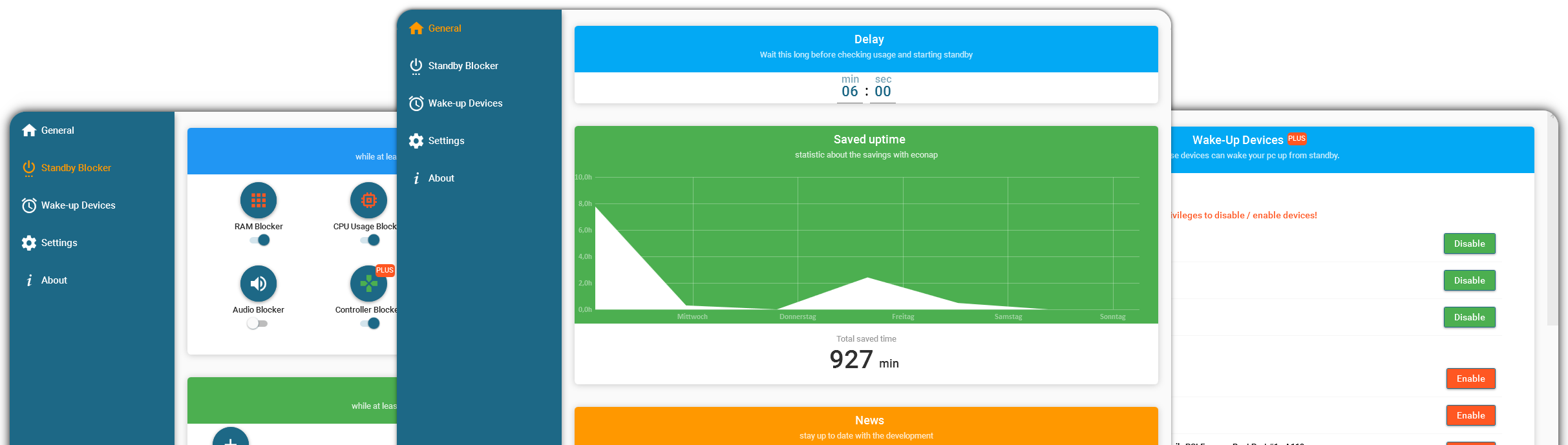
Task: Click About italic i icon in center window
Action: [x=416, y=178]
